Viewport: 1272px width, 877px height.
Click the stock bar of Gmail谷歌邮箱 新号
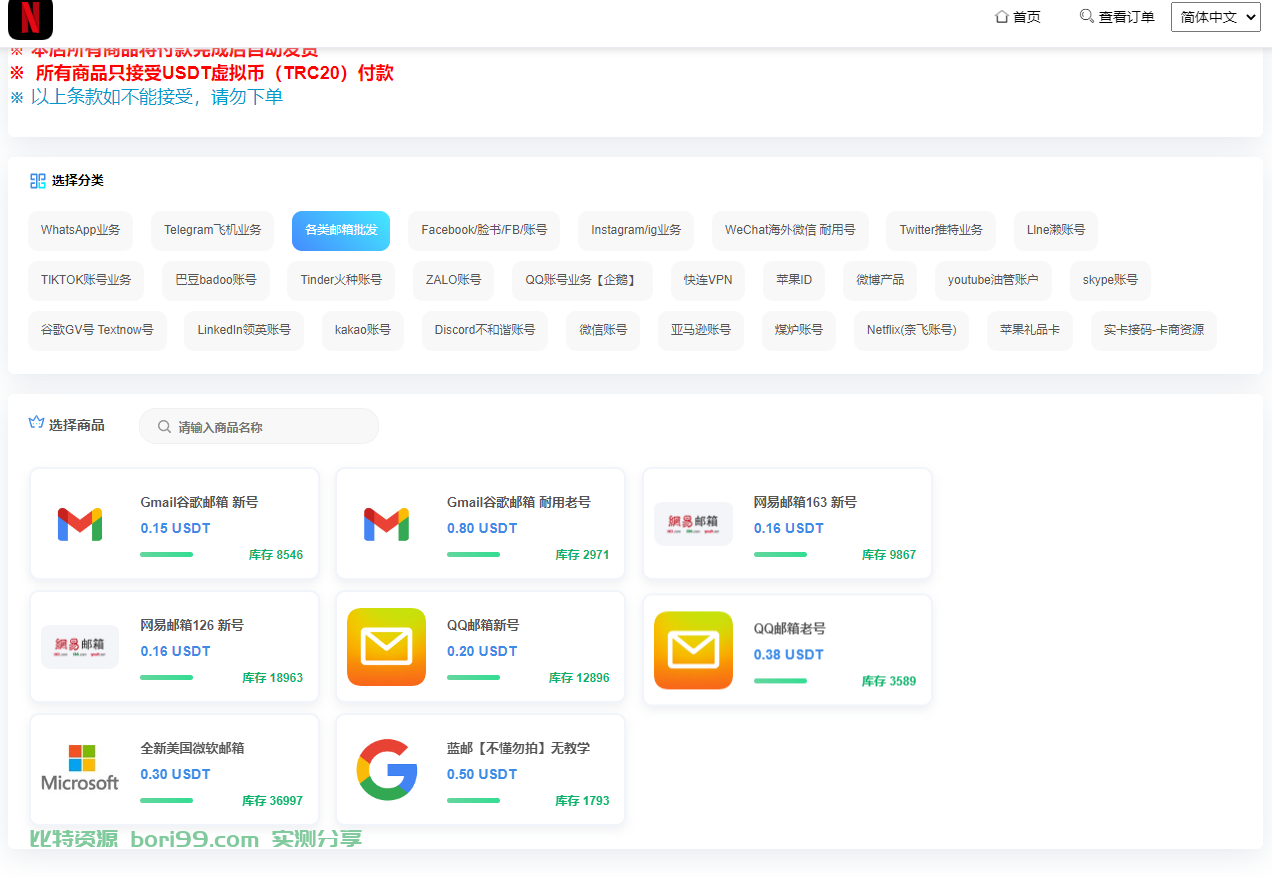tap(167, 555)
